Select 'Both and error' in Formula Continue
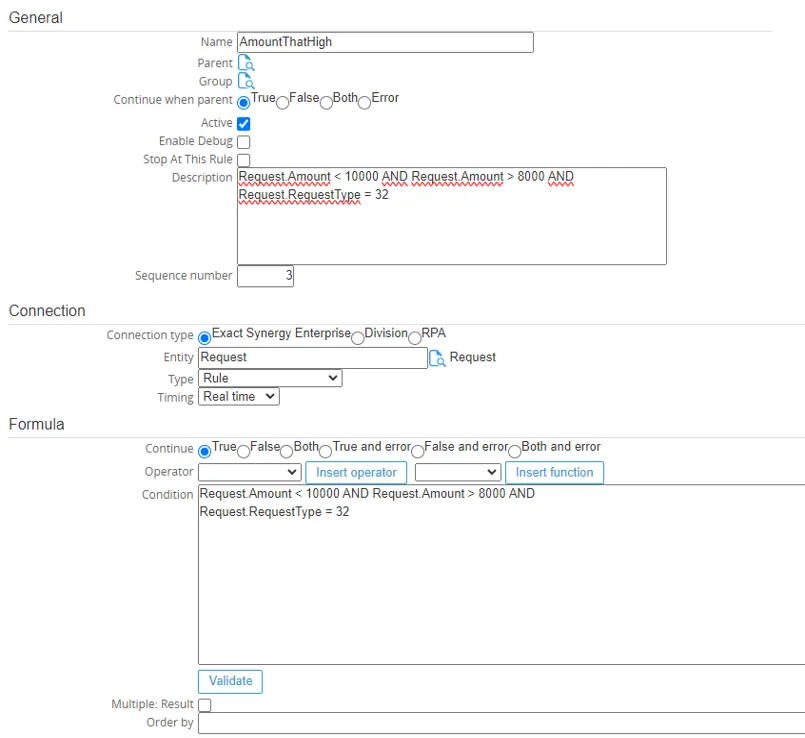Screen dimensions: 805x738 pyautogui.click(x=515, y=451)
